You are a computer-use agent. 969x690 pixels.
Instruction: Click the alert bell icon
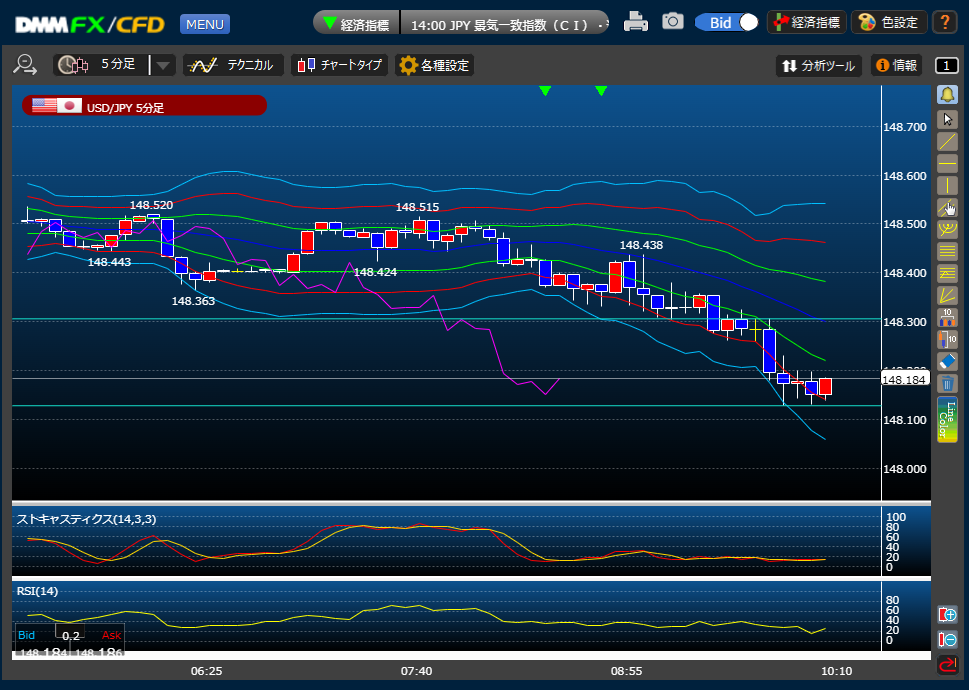[947, 95]
